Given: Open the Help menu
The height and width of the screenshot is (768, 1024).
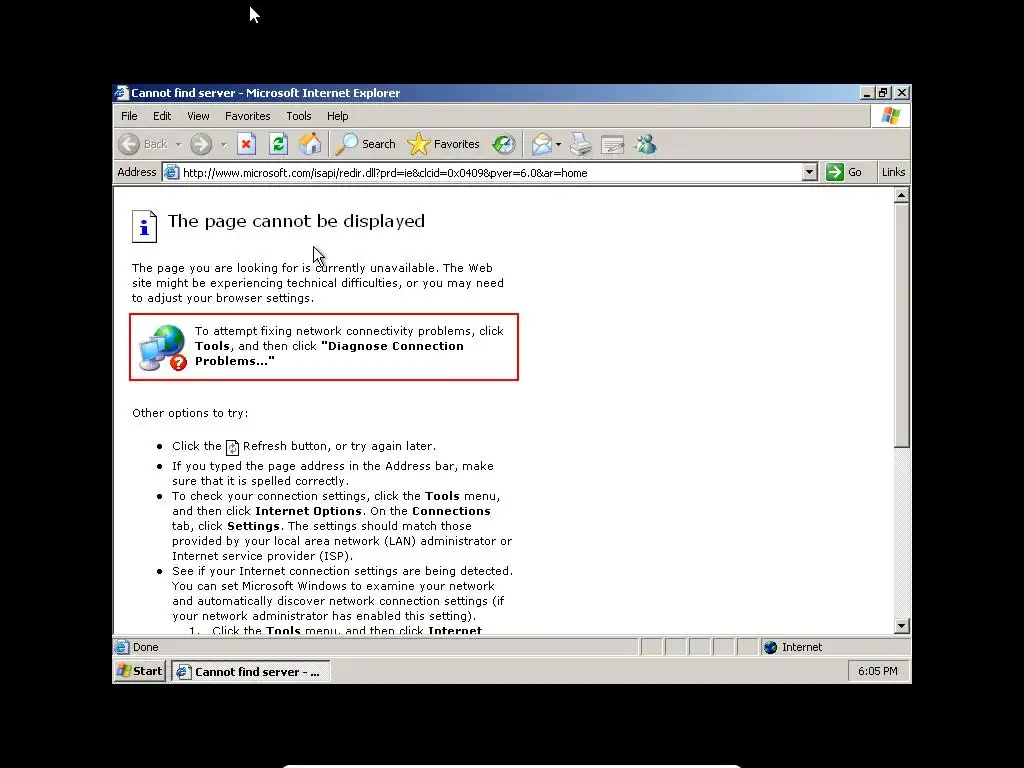Looking at the screenshot, I should [338, 116].
